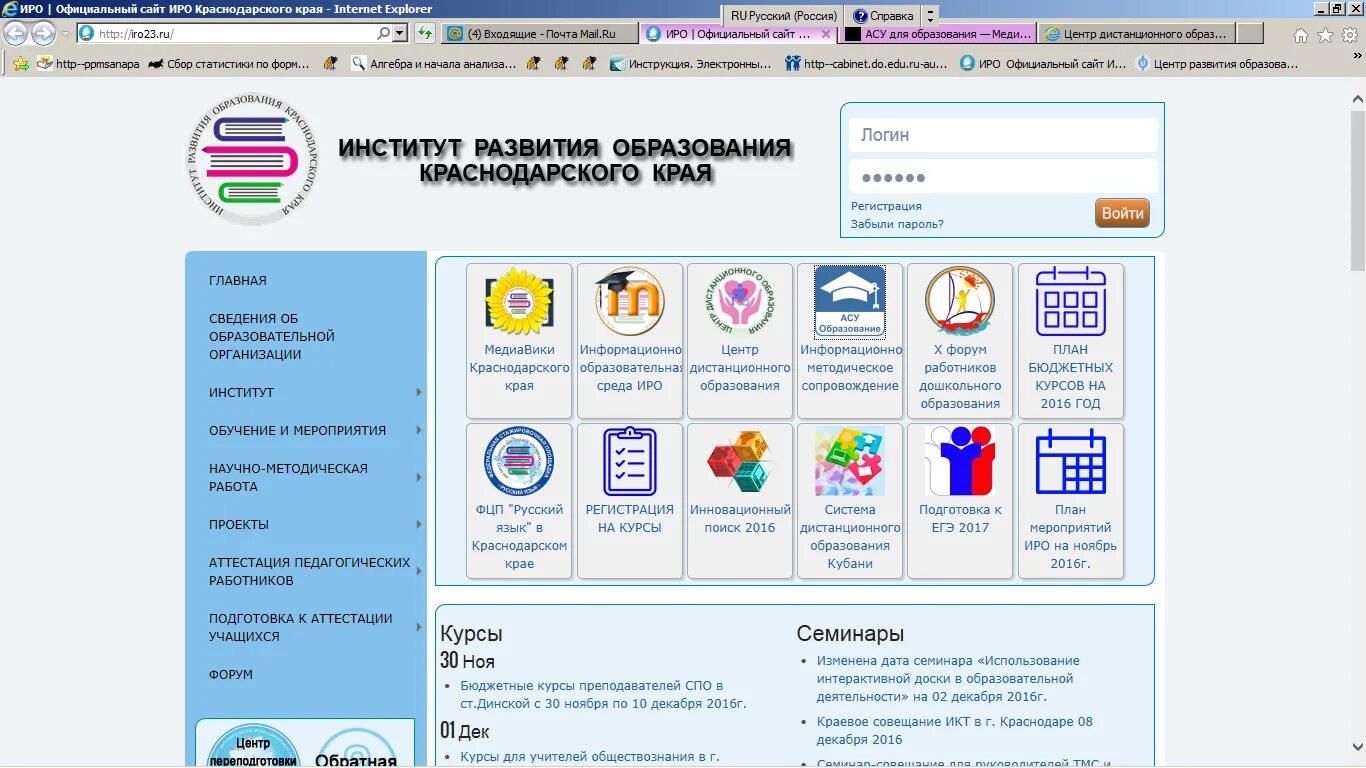Expand the ПРОЕКТЫ submenu arrow
The image size is (1366, 768).
coord(419,525)
